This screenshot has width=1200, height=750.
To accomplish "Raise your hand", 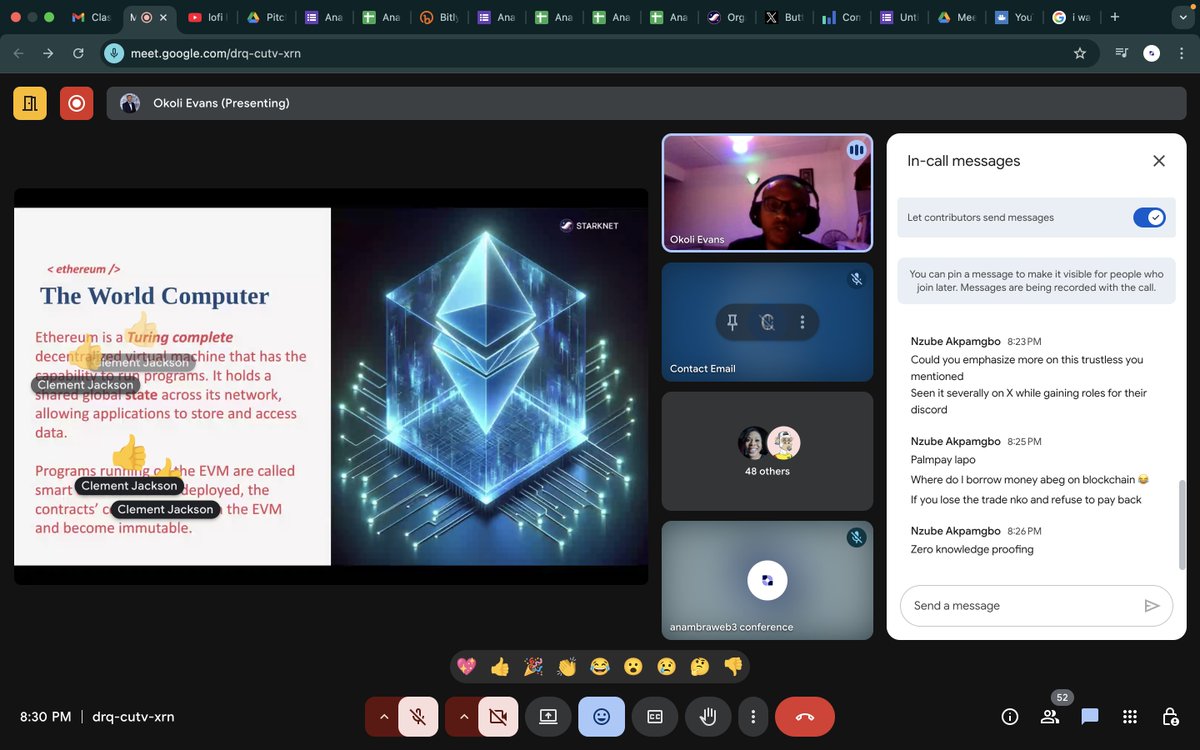I will (708, 716).
